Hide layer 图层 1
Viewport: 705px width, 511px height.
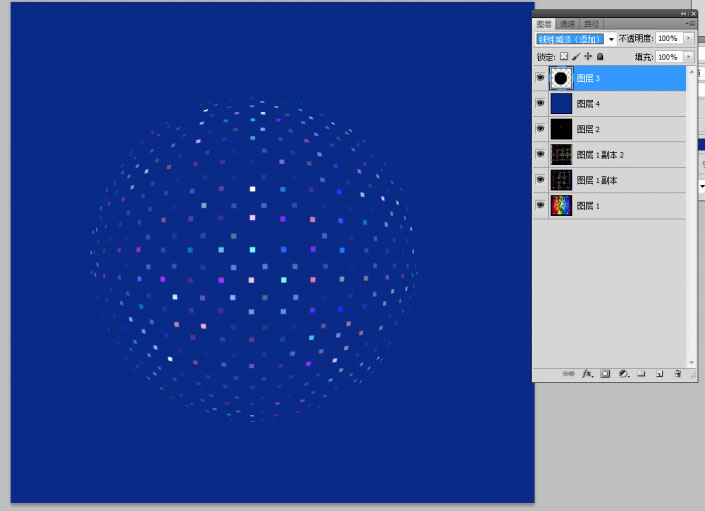(540, 205)
